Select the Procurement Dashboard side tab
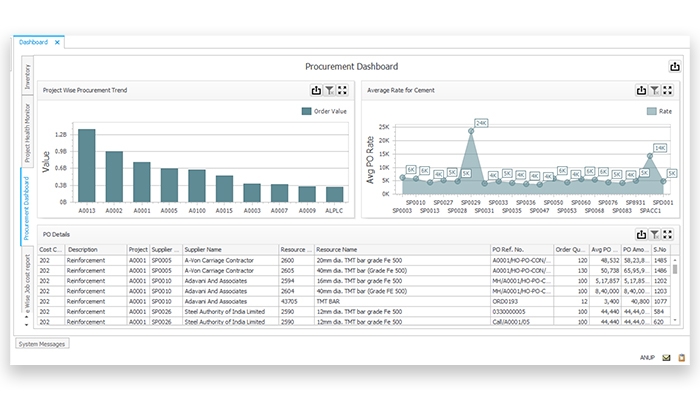The height and width of the screenshot is (400, 700). click(x=26, y=208)
